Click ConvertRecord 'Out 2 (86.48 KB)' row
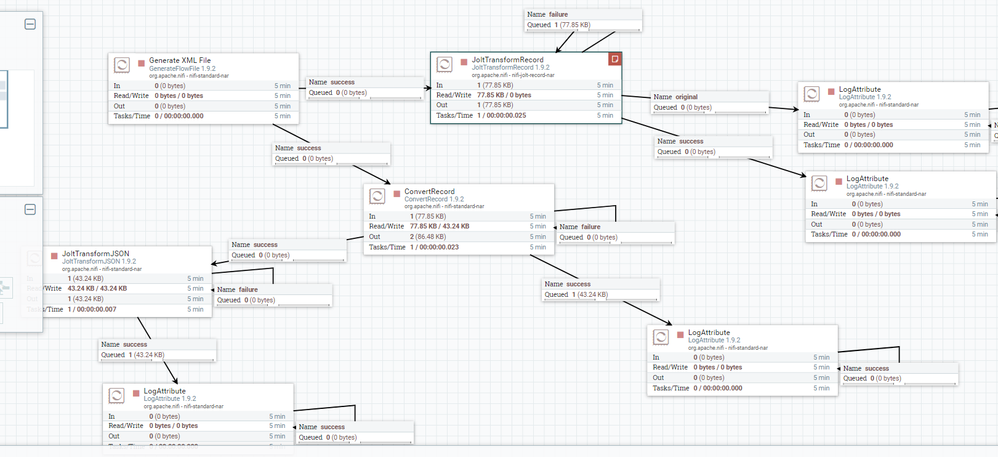The height and width of the screenshot is (457, 998). pyautogui.click(x=459, y=236)
